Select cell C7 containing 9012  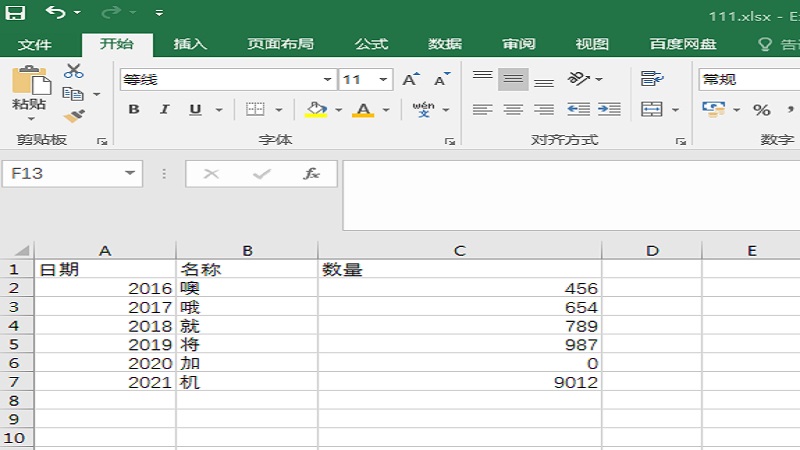click(x=460, y=382)
